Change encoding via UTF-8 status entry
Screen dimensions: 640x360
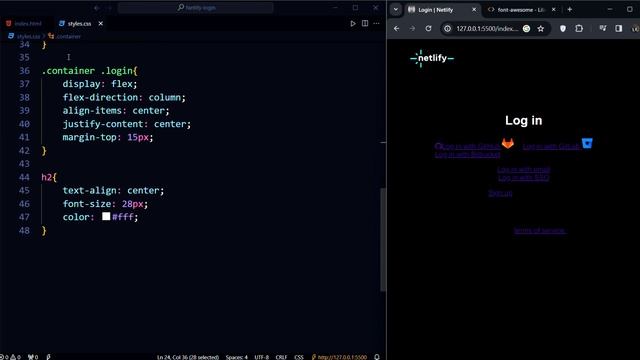click(x=261, y=357)
